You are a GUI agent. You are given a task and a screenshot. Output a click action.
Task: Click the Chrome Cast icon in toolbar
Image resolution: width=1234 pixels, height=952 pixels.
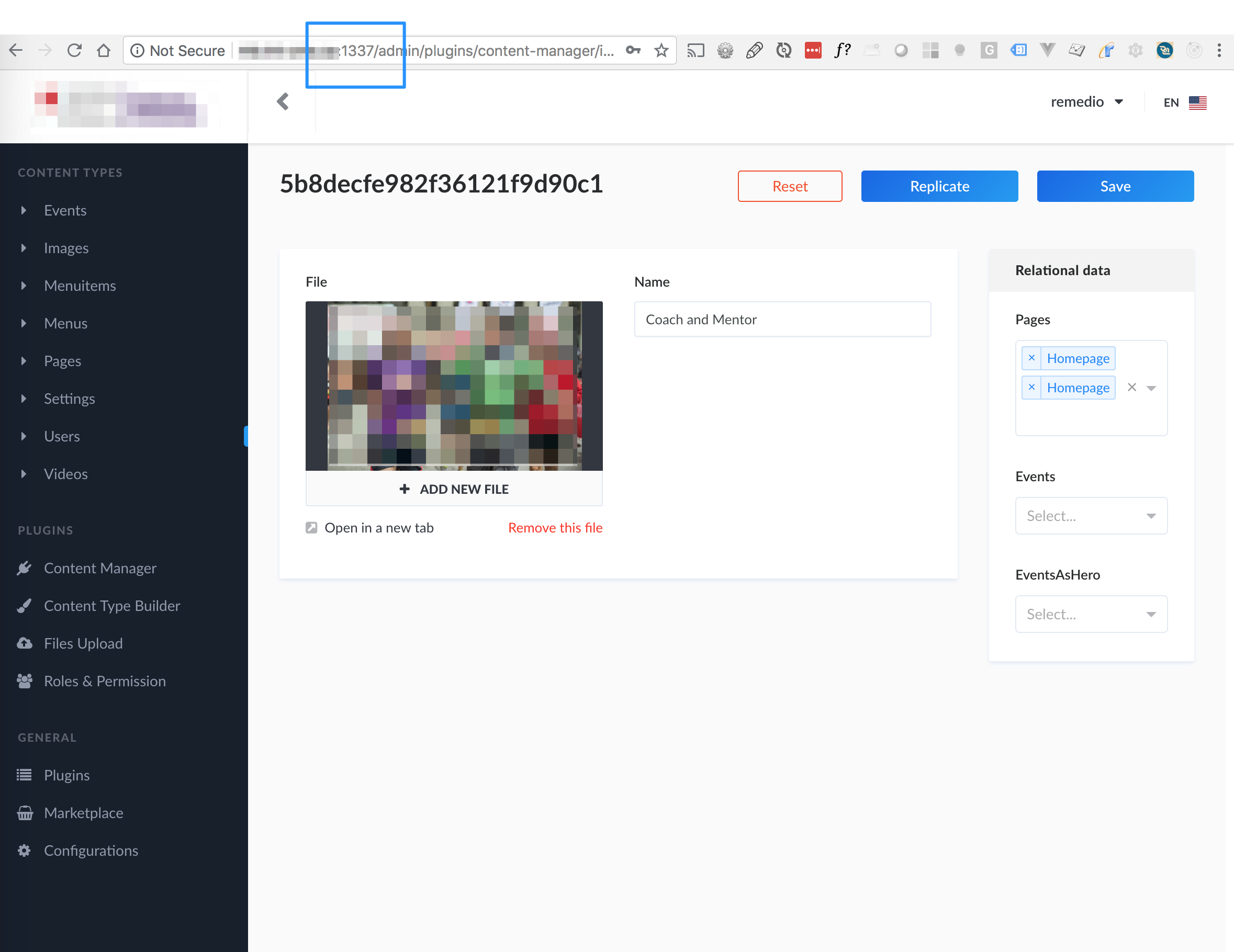[695, 50]
